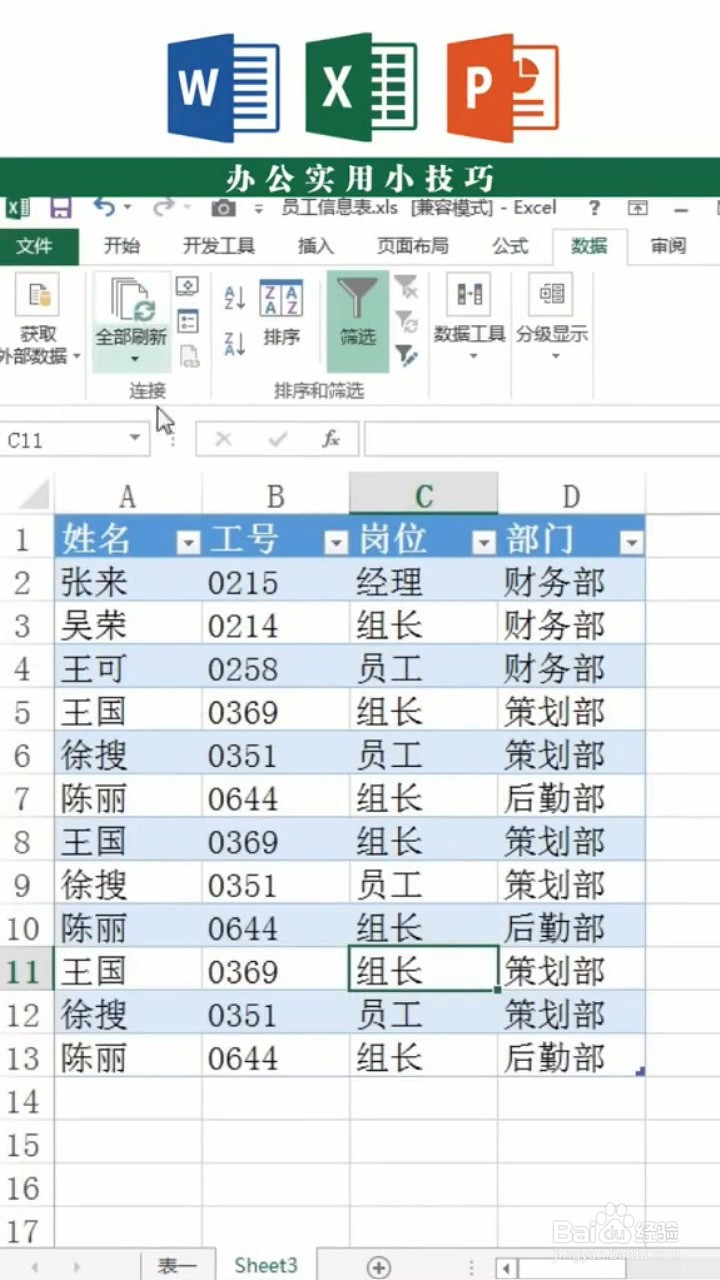The width and height of the screenshot is (720, 1280).
Task: Open the Sort dialog button
Action: point(282,313)
